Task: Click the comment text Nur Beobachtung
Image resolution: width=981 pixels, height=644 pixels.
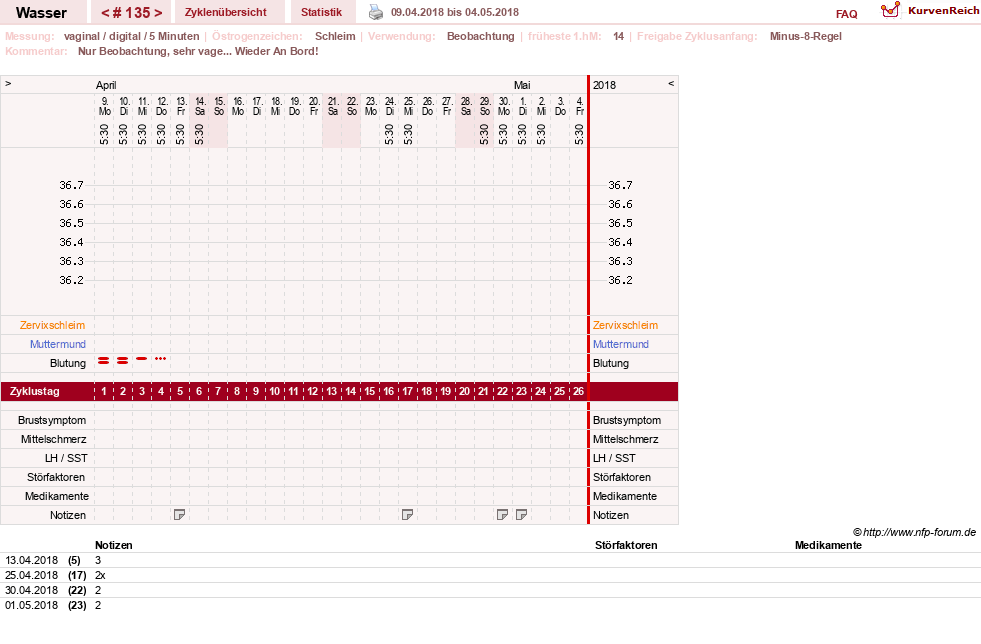Action: pos(198,51)
